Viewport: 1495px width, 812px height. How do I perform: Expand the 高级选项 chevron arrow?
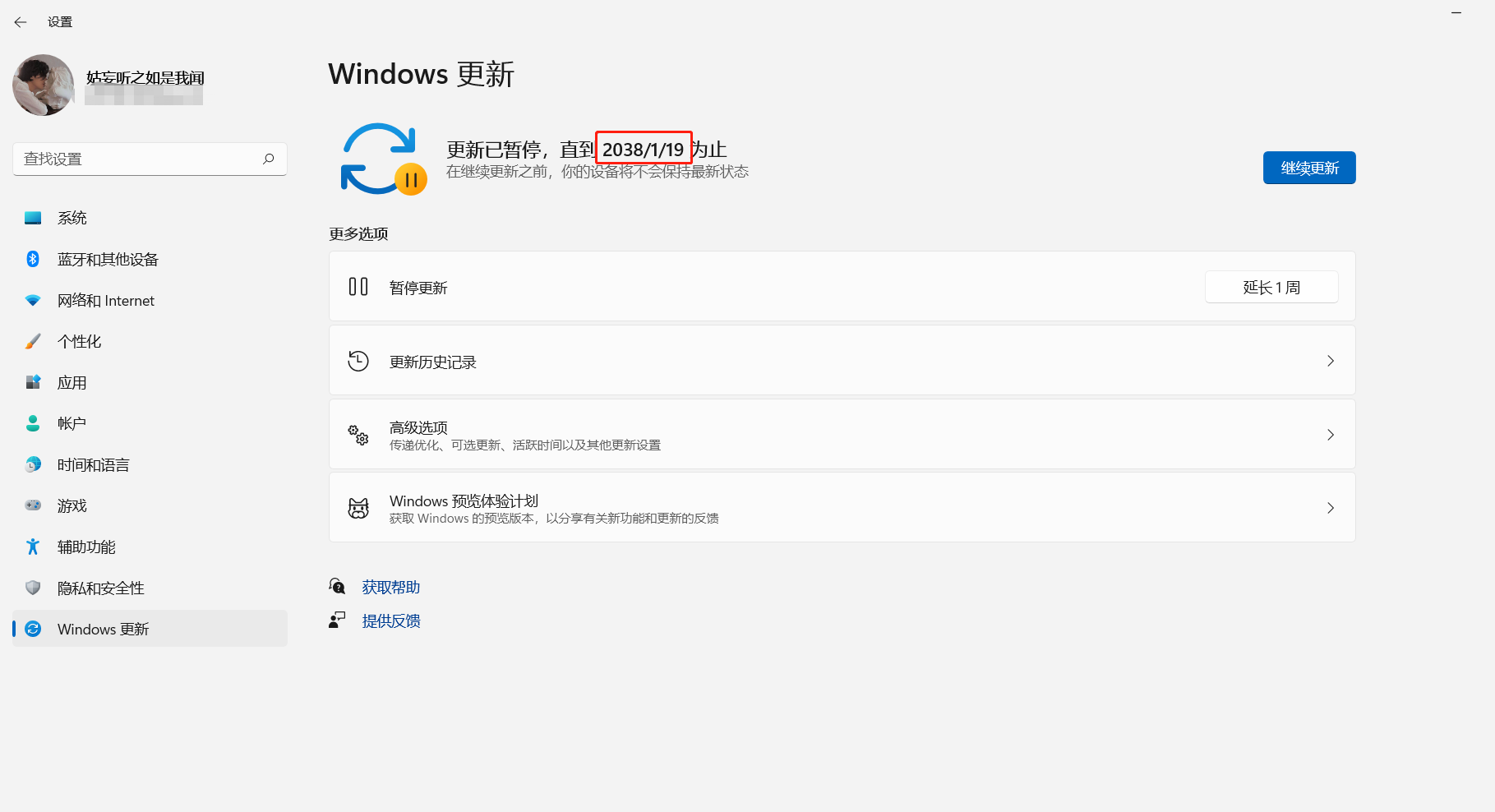coord(1331,435)
